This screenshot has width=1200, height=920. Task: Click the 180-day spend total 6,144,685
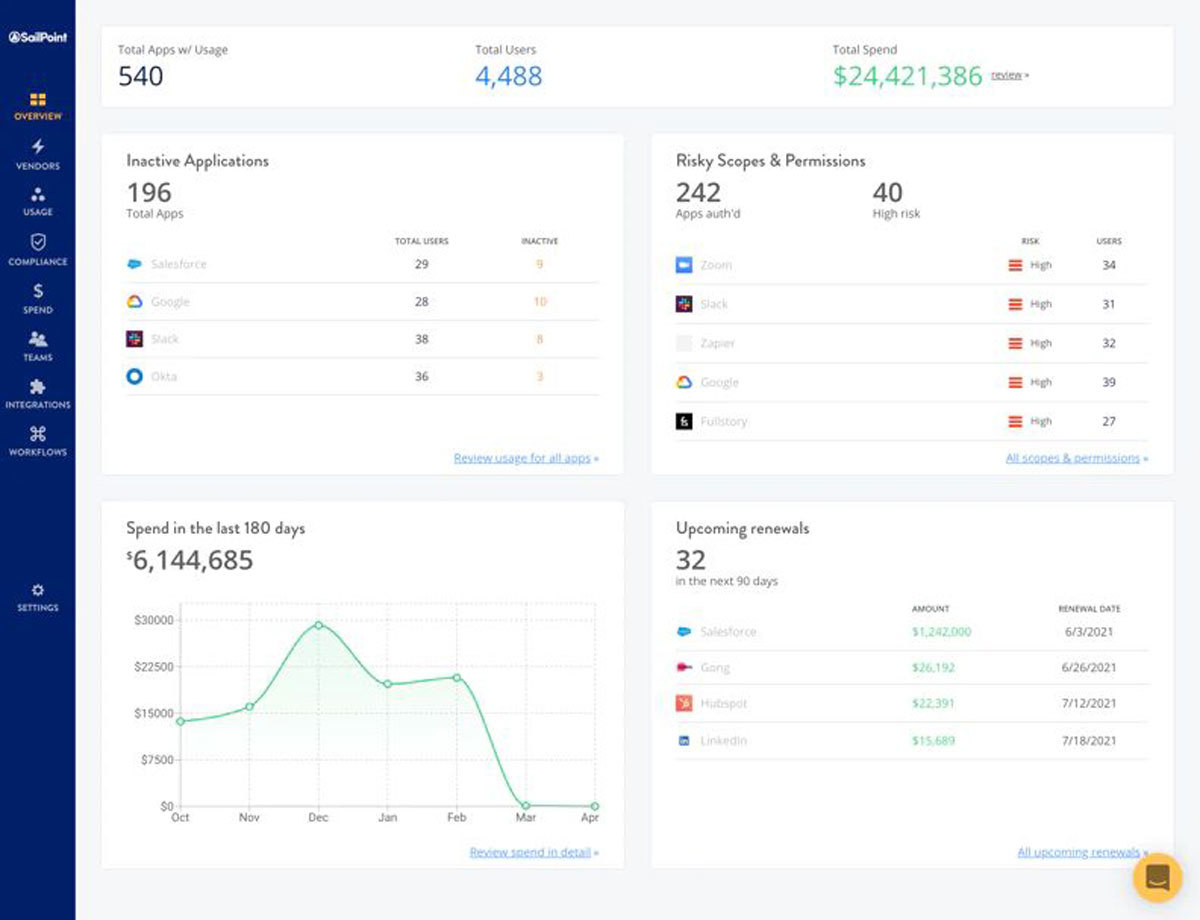pyautogui.click(x=190, y=561)
